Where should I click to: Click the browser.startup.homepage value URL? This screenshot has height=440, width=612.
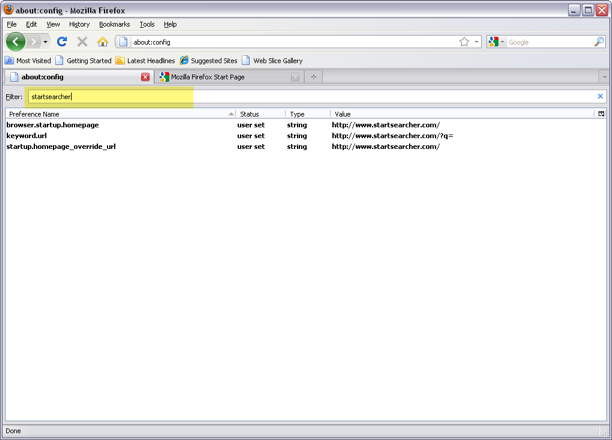pos(386,125)
